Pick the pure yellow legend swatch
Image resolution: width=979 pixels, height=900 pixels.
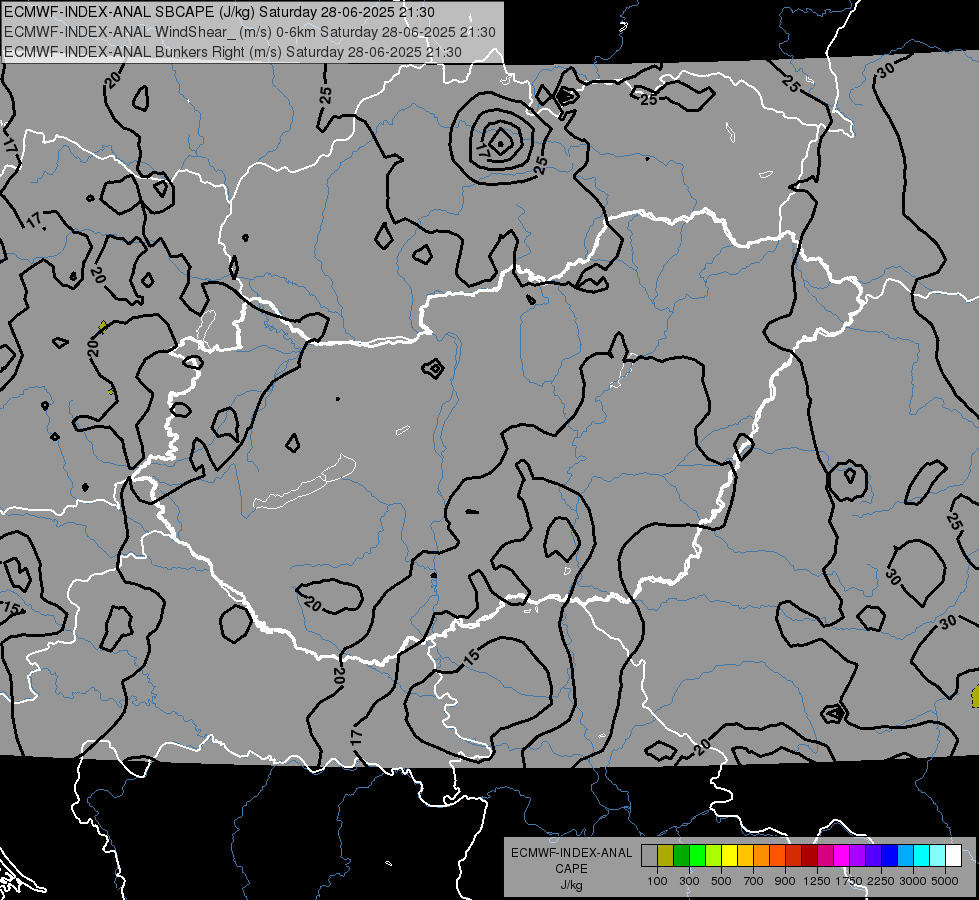coord(730,855)
